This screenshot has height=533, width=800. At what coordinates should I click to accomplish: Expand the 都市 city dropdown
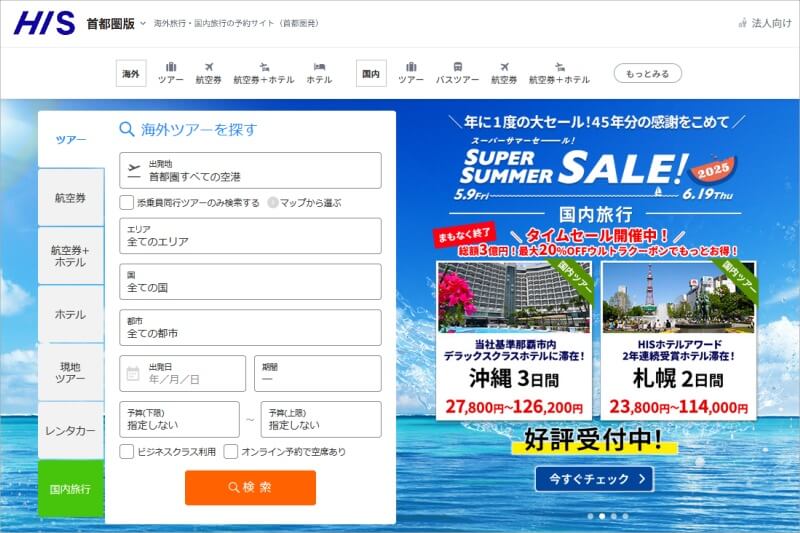pos(251,327)
